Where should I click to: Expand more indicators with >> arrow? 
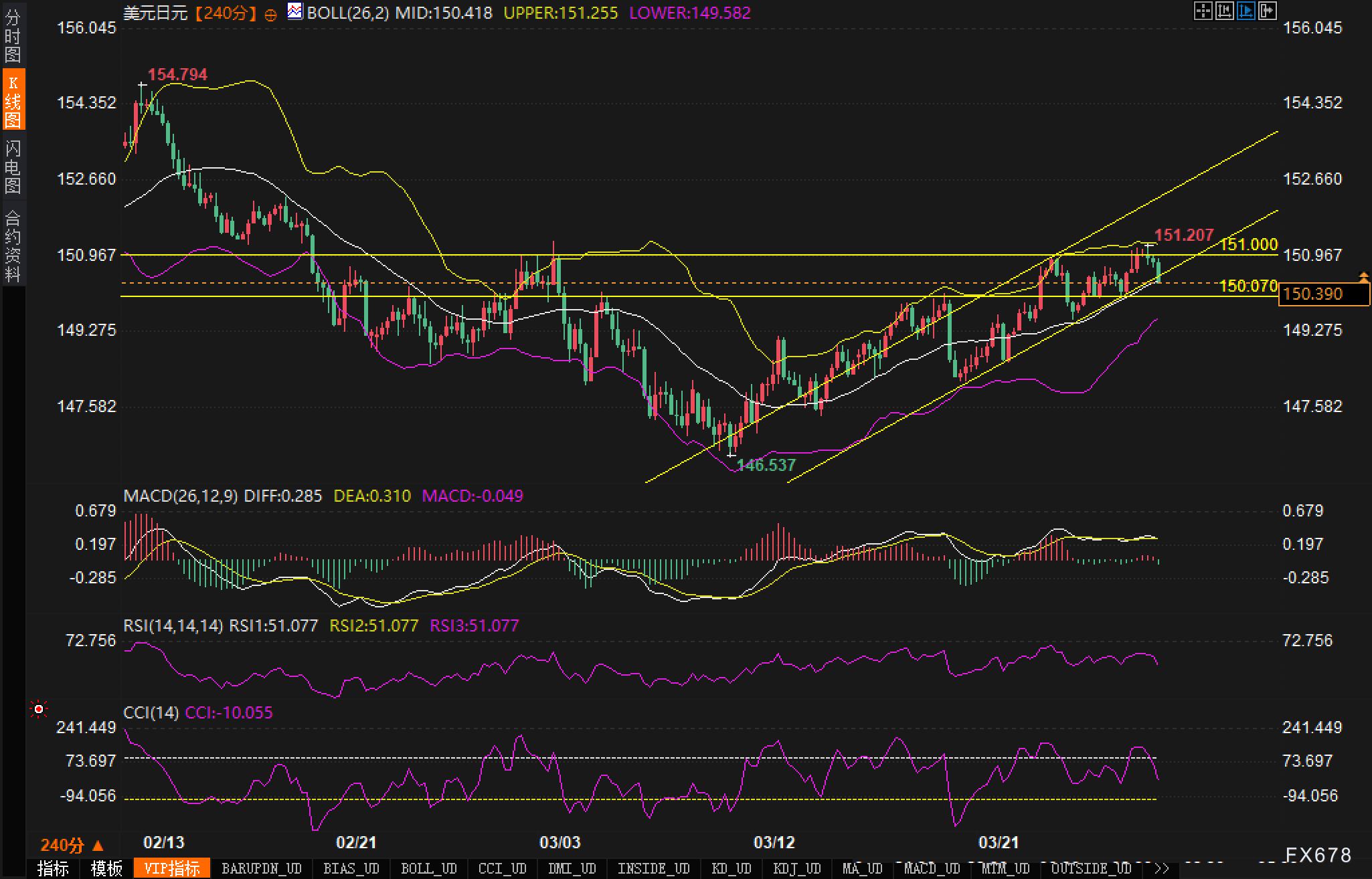coord(1161,869)
